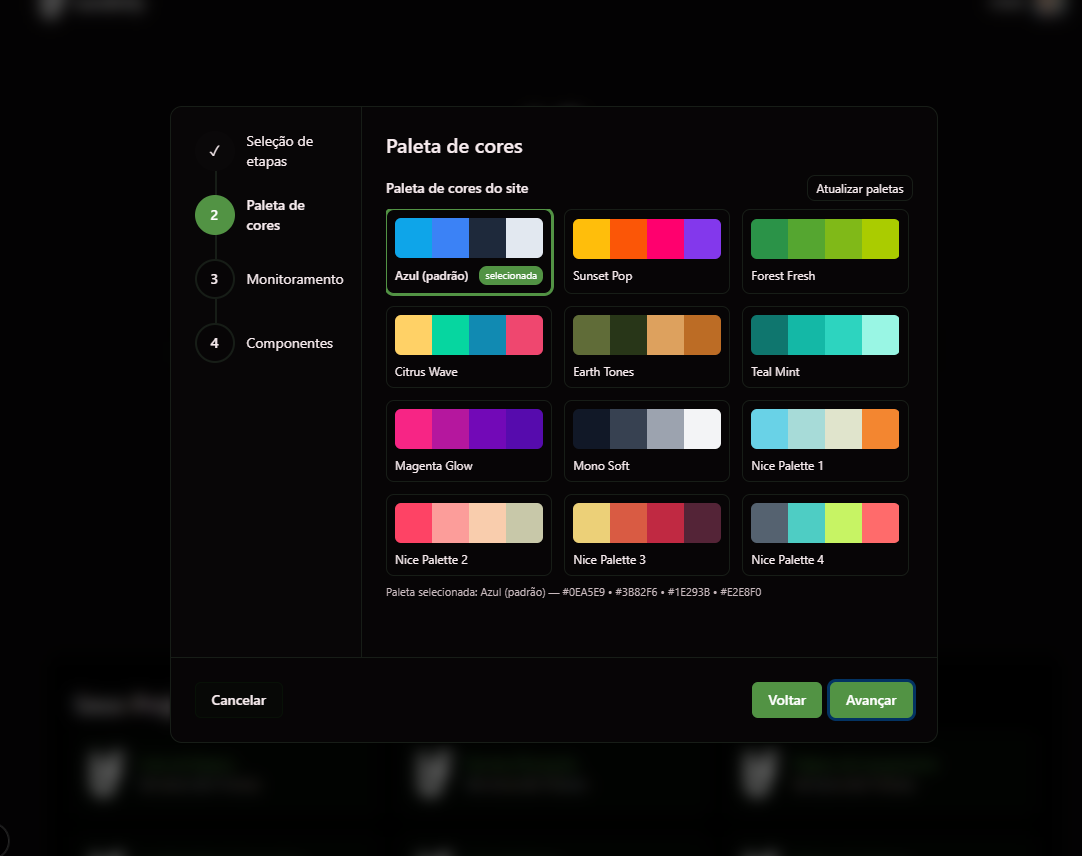The image size is (1082, 856).
Task: Select Nice Palette 3
Action: tap(647, 535)
